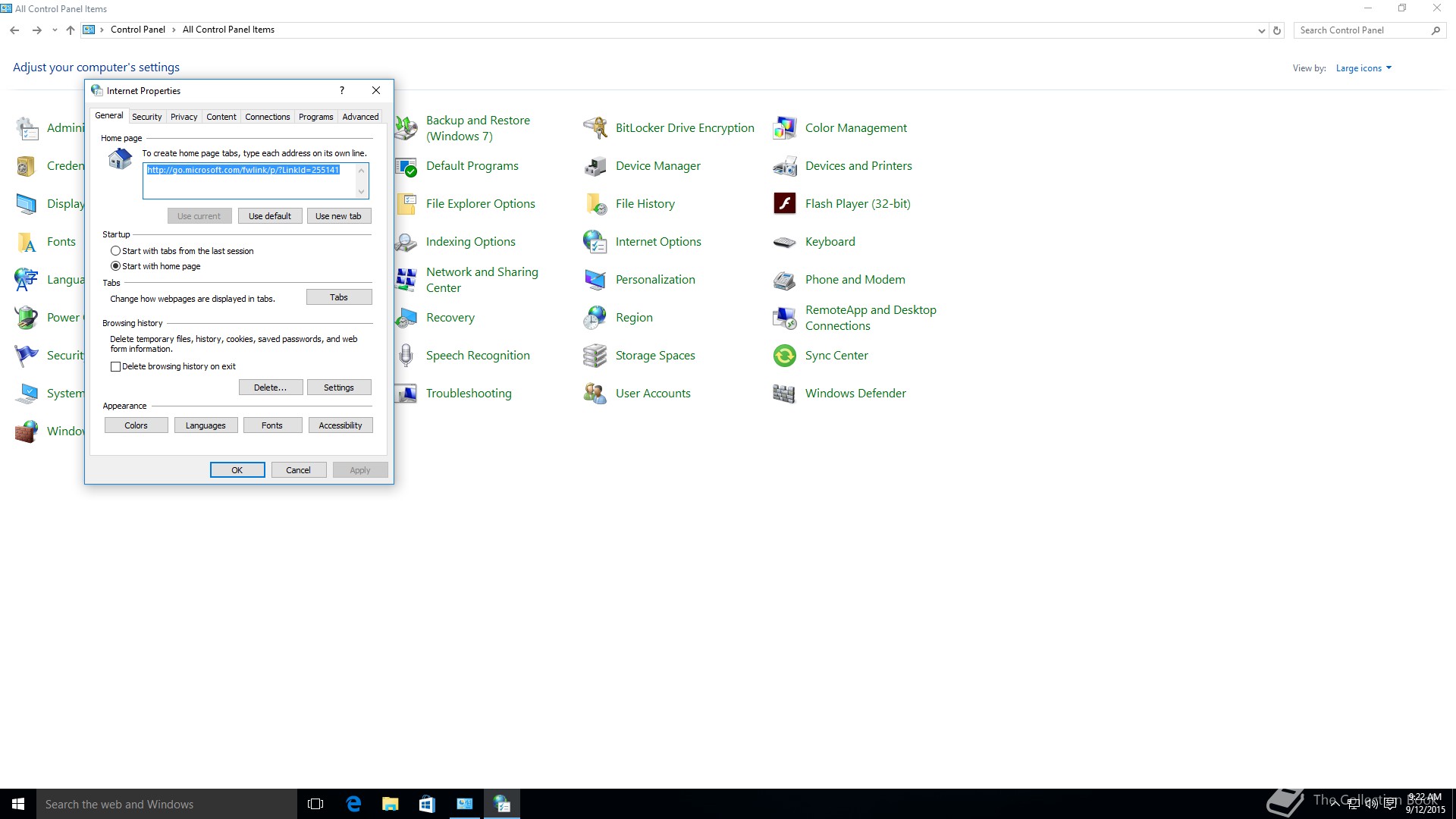This screenshot has width=1456, height=819.
Task: Switch to the Connections tab
Action: pyautogui.click(x=268, y=117)
